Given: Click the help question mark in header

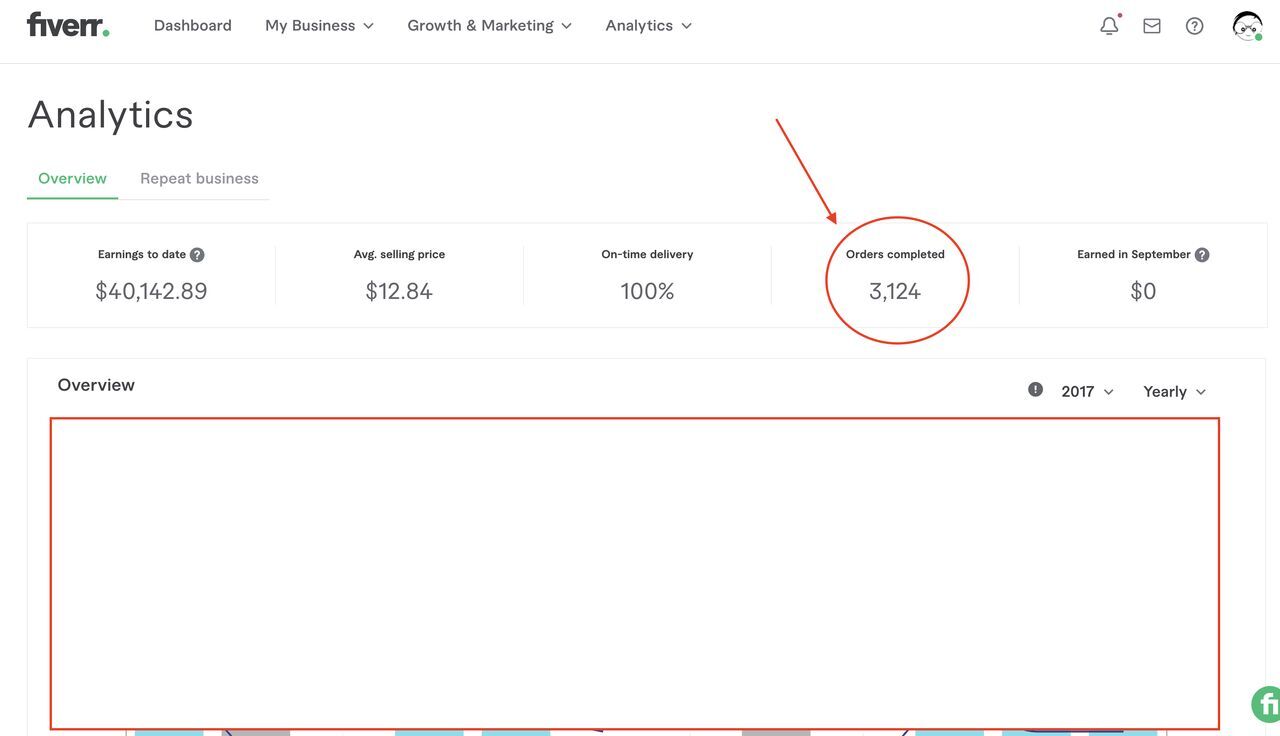Looking at the screenshot, I should (1194, 26).
